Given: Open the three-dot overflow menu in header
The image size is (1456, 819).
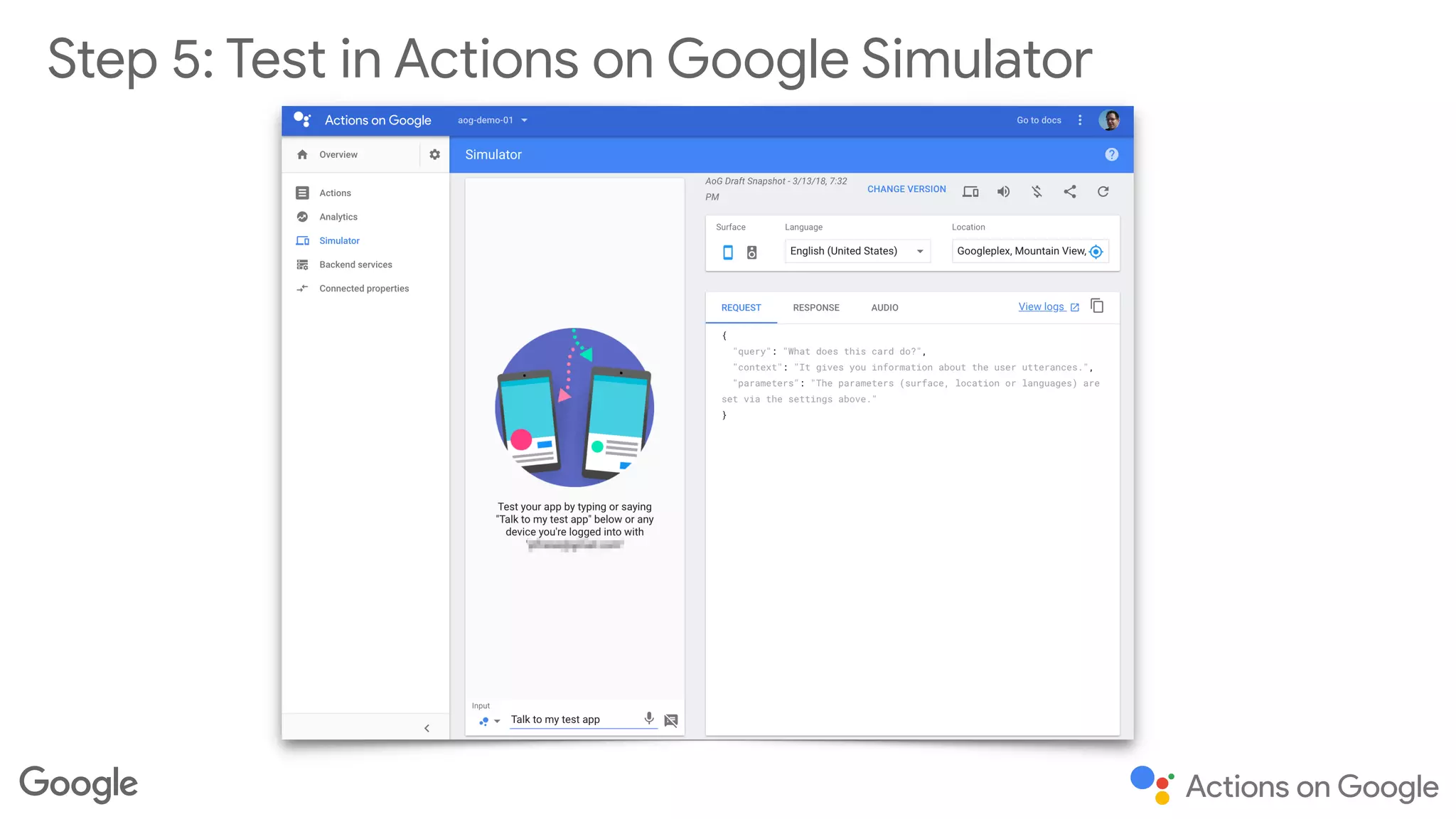Looking at the screenshot, I should click(x=1080, y=120).
